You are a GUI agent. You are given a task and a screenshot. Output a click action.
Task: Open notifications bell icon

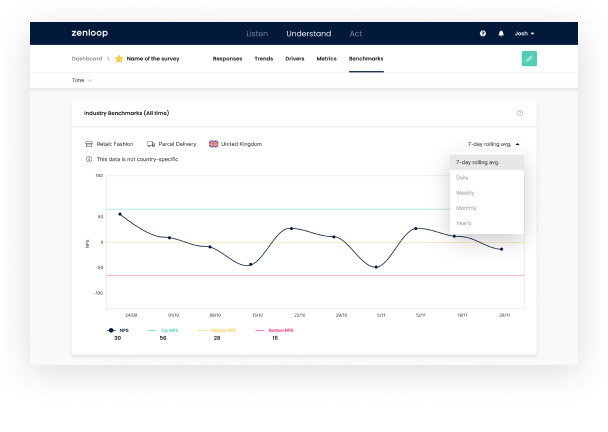click(x=501, y=33)
